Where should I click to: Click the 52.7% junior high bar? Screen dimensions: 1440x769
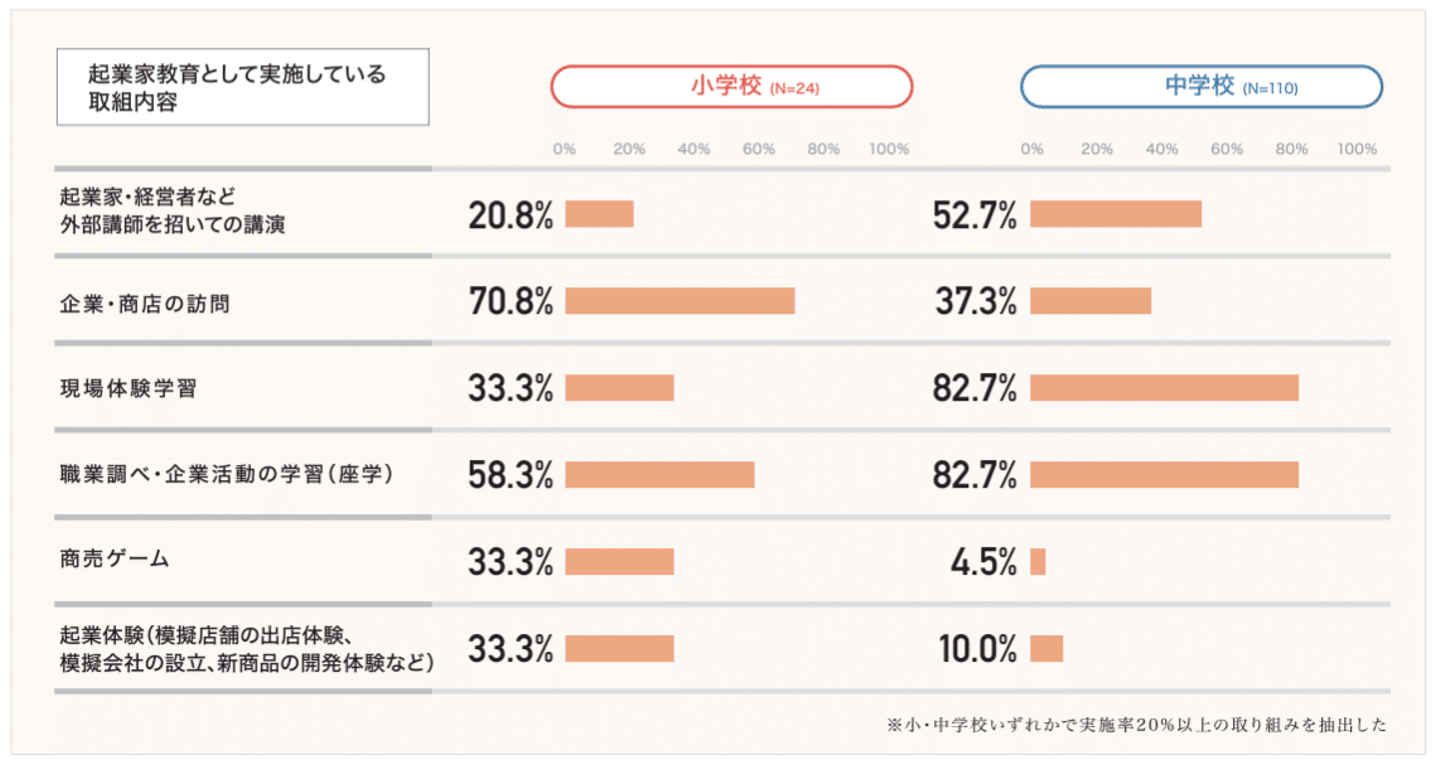pyautogui.click(x=1116, y=214)
